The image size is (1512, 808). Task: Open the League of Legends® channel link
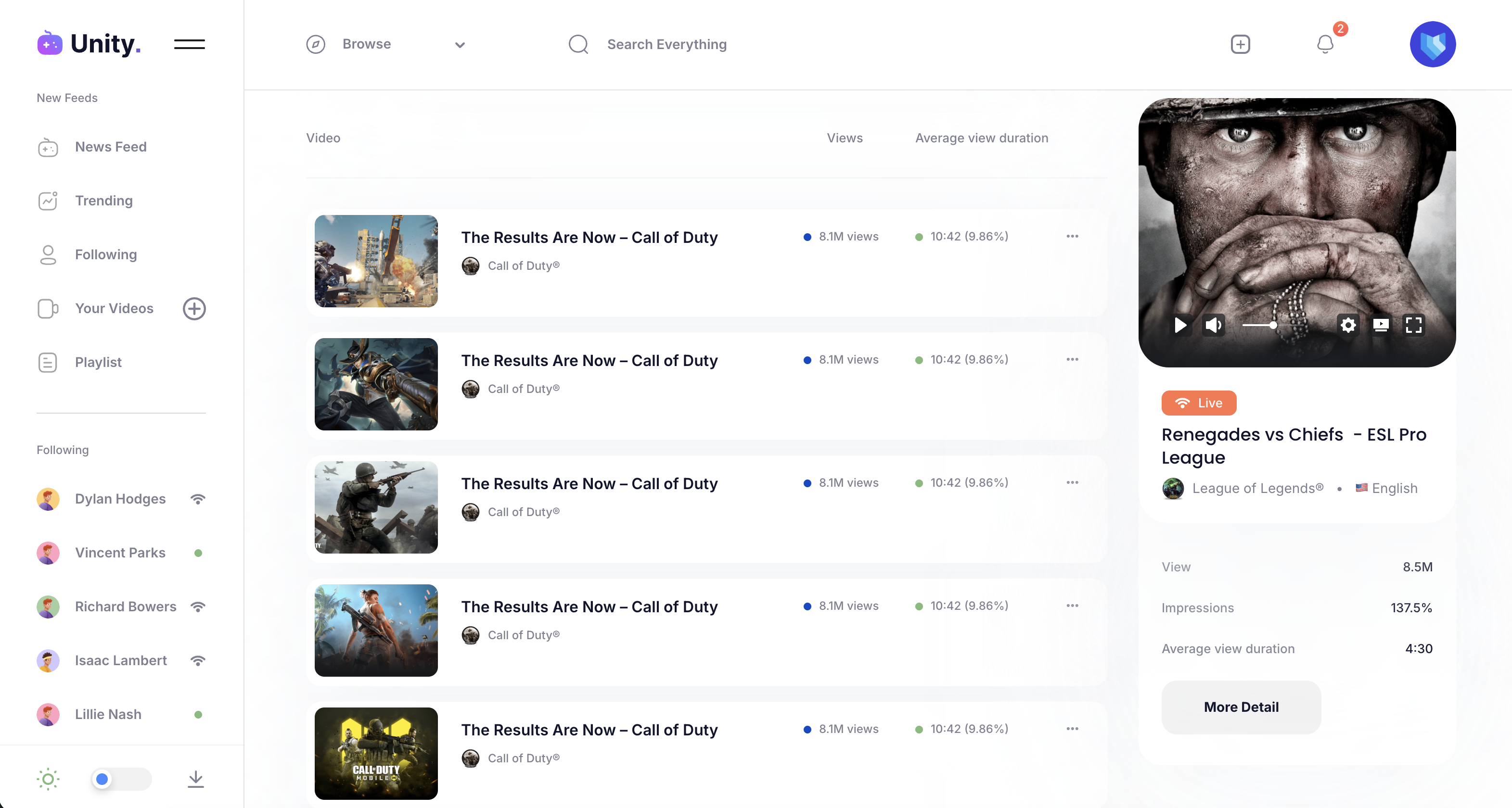tap(1258, 488)
